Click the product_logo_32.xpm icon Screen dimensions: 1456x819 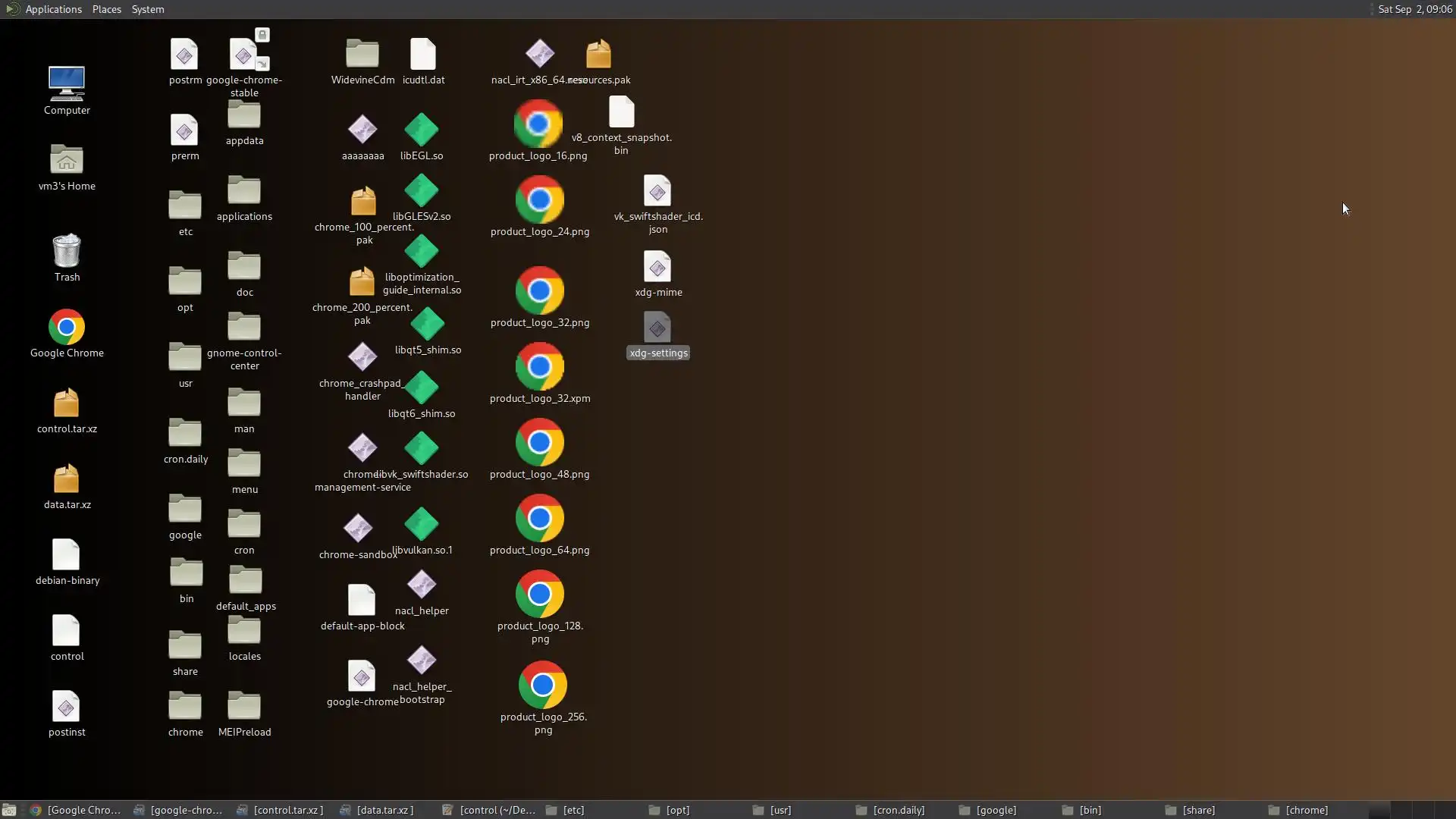point(539,367)
